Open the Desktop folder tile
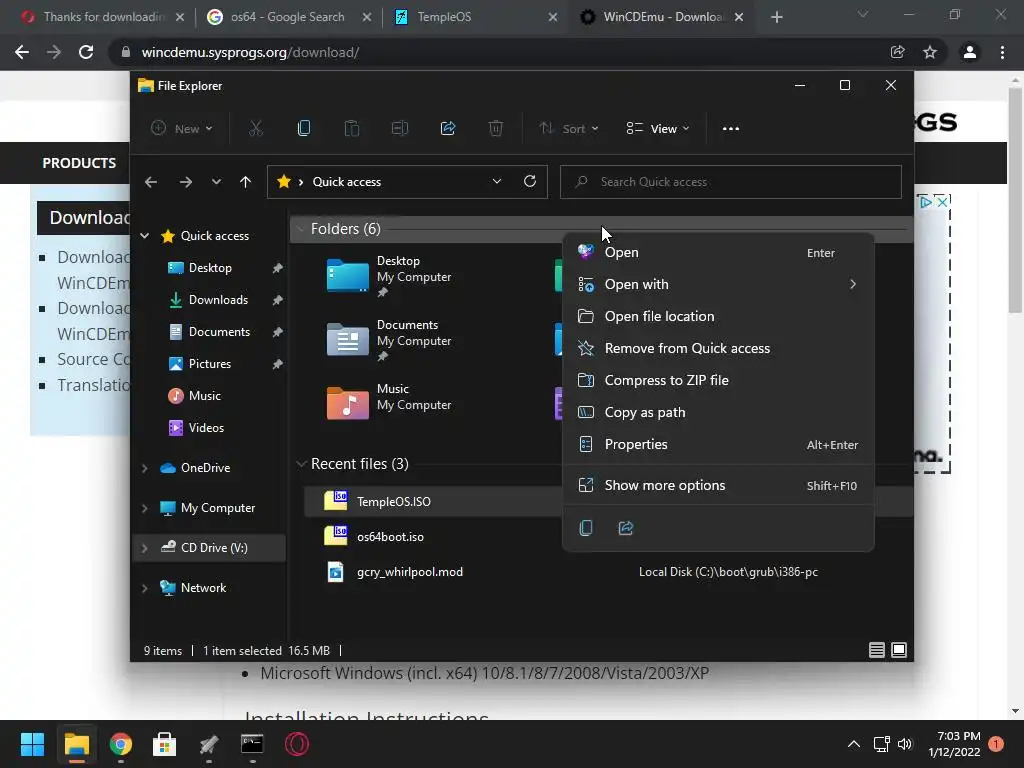Screen dimensions: 1024x768 [x=389, y=276]
